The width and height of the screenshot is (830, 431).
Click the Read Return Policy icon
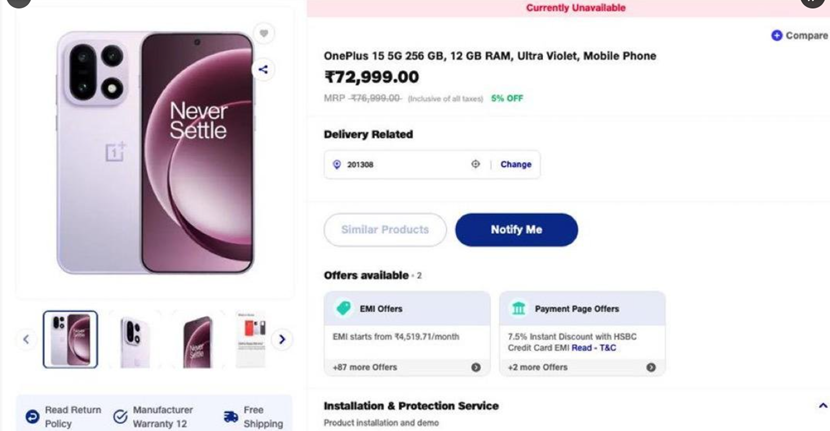[32, 416]
